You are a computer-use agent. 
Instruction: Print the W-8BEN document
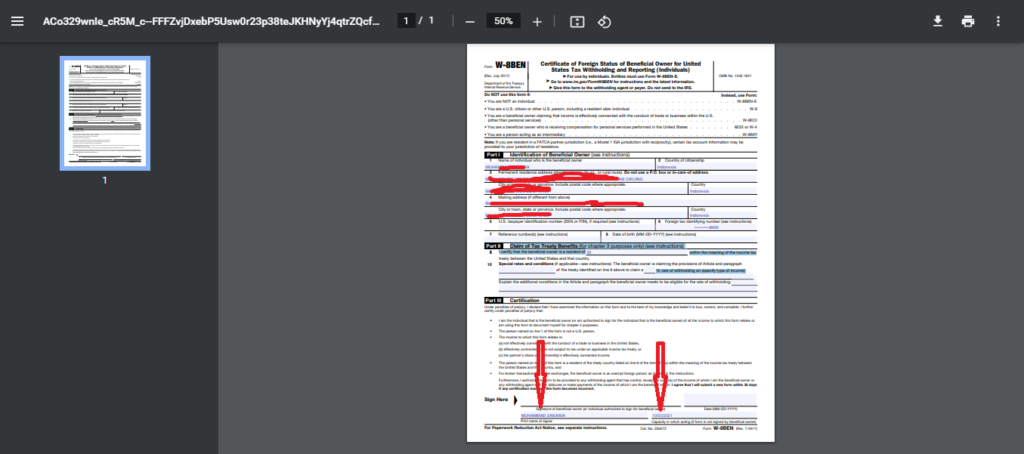point(967,21)
